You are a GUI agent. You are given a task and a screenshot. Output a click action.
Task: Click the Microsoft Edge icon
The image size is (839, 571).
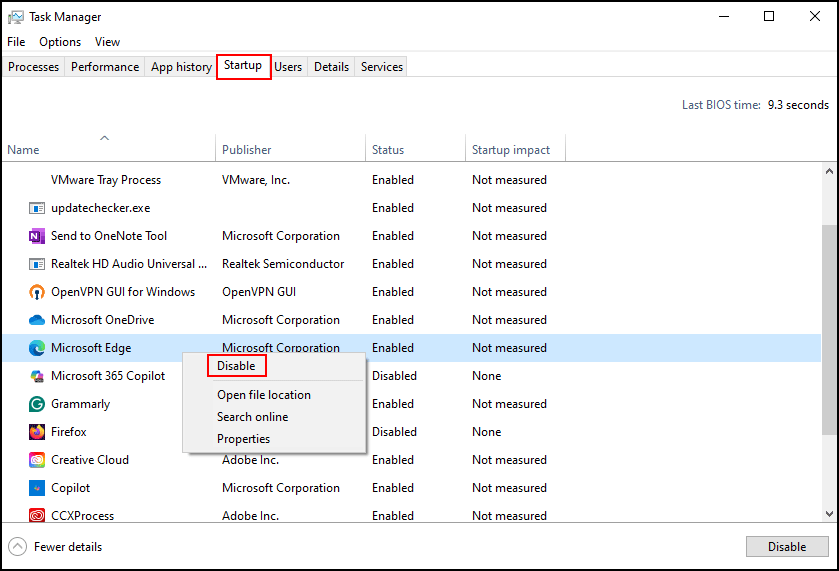[36, 348]
